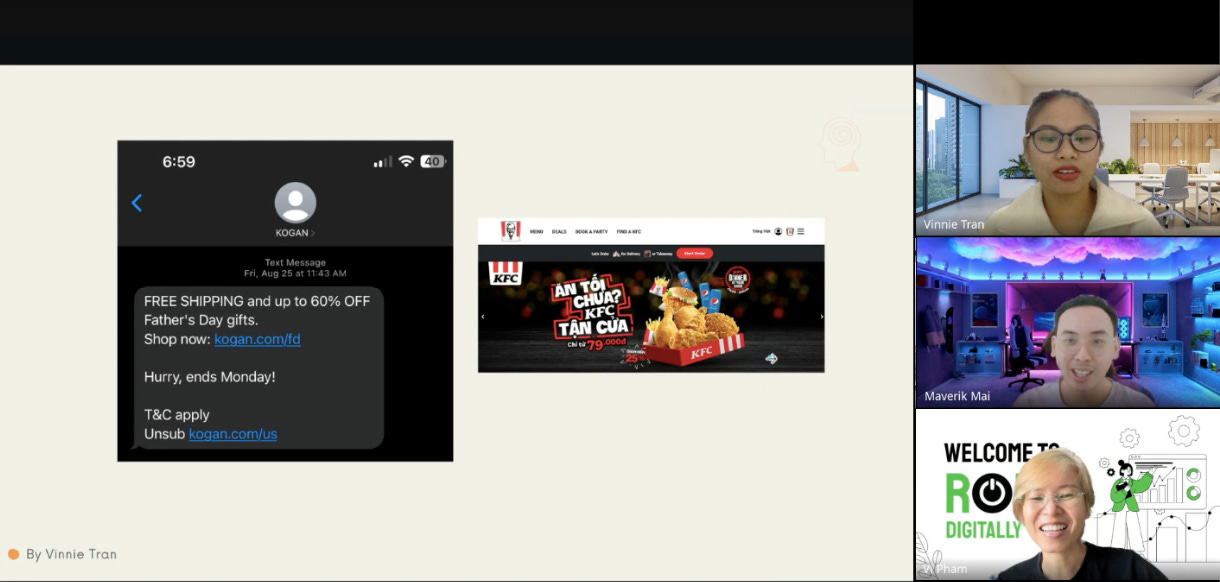Click the 'By Vinnie Tran' slide footer

click(71, 554)
